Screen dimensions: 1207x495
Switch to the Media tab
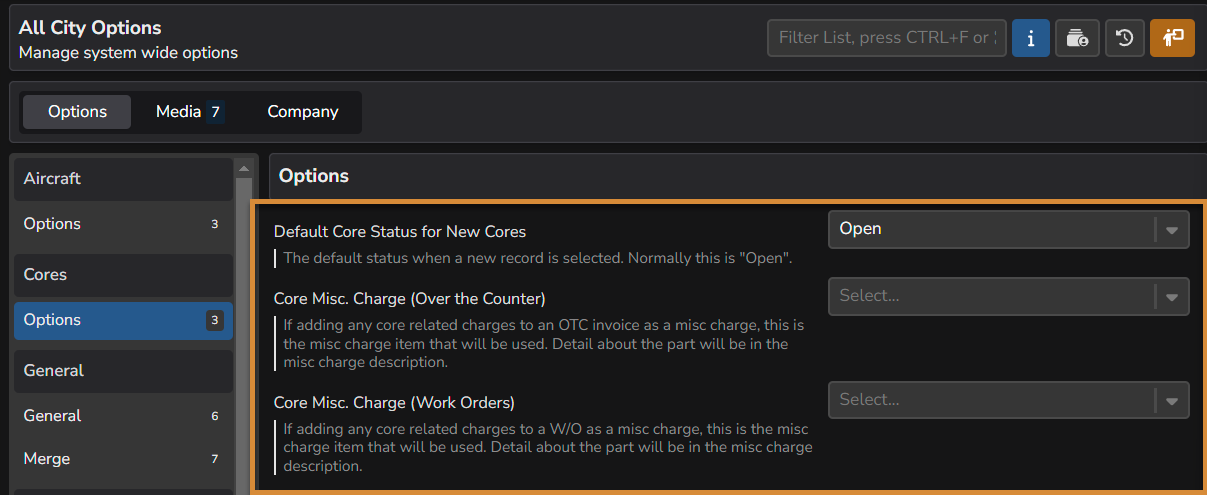pos(189,112)
